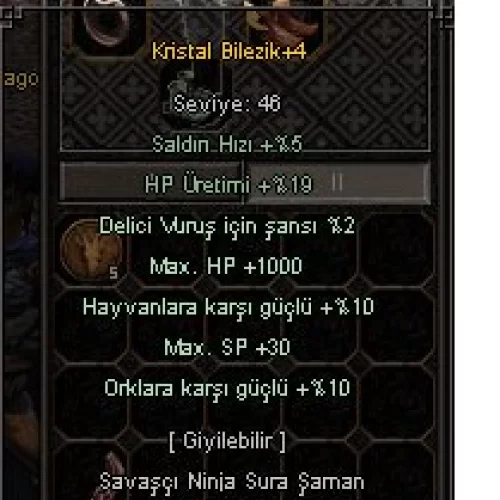500x500 pixels.
Task: Click the yellow 'ago' text at left edge
Action: 20,80
